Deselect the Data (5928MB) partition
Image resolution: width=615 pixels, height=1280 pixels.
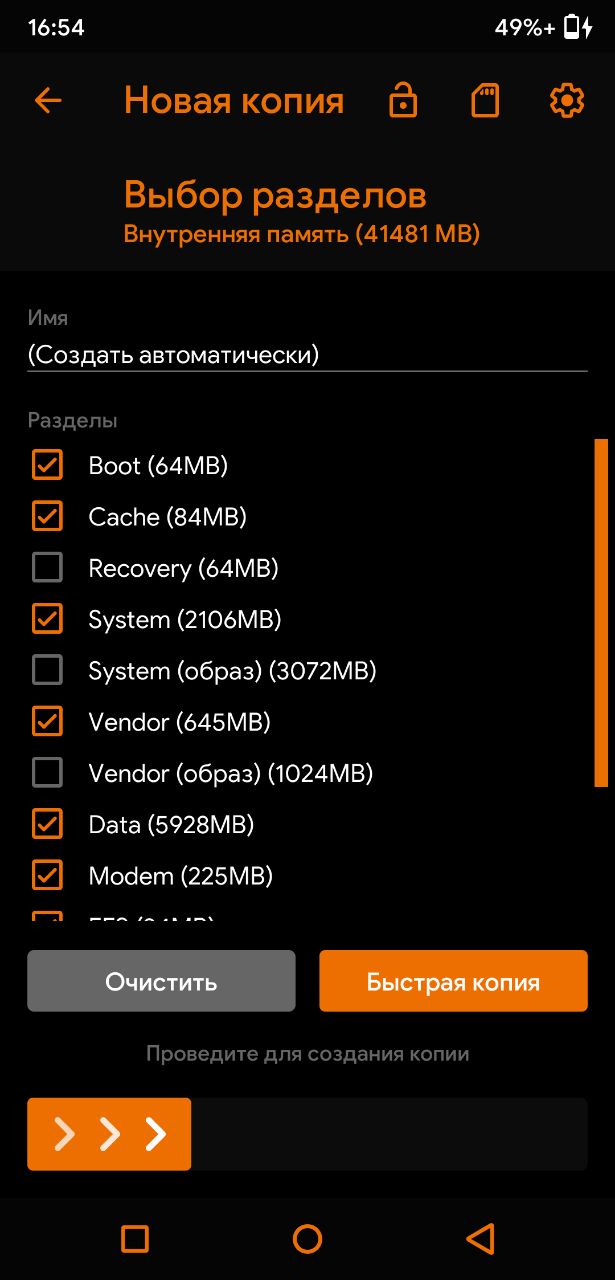click(x=47, y=824)
